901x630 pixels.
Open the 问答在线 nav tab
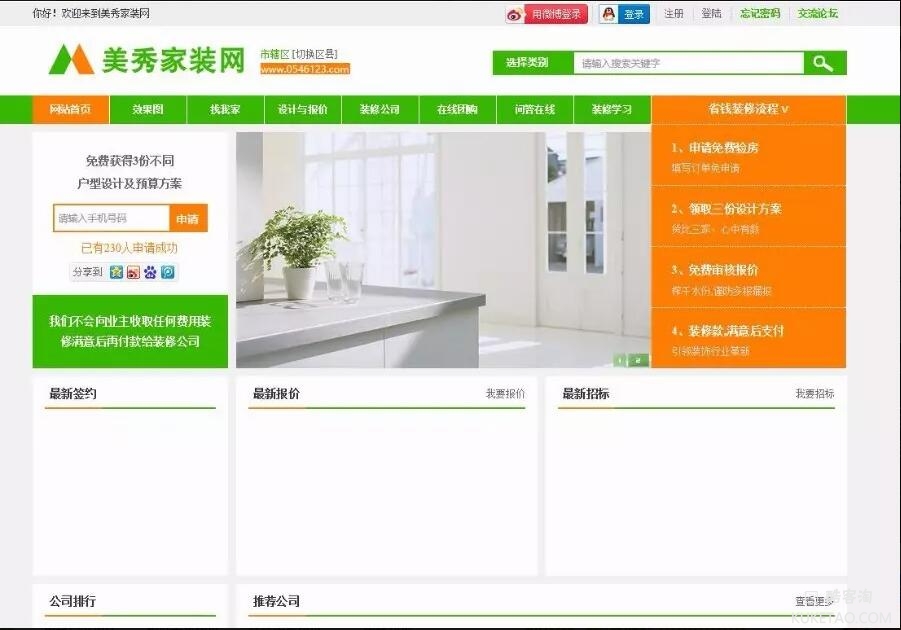pyautogui.click(x=535, y=109)
